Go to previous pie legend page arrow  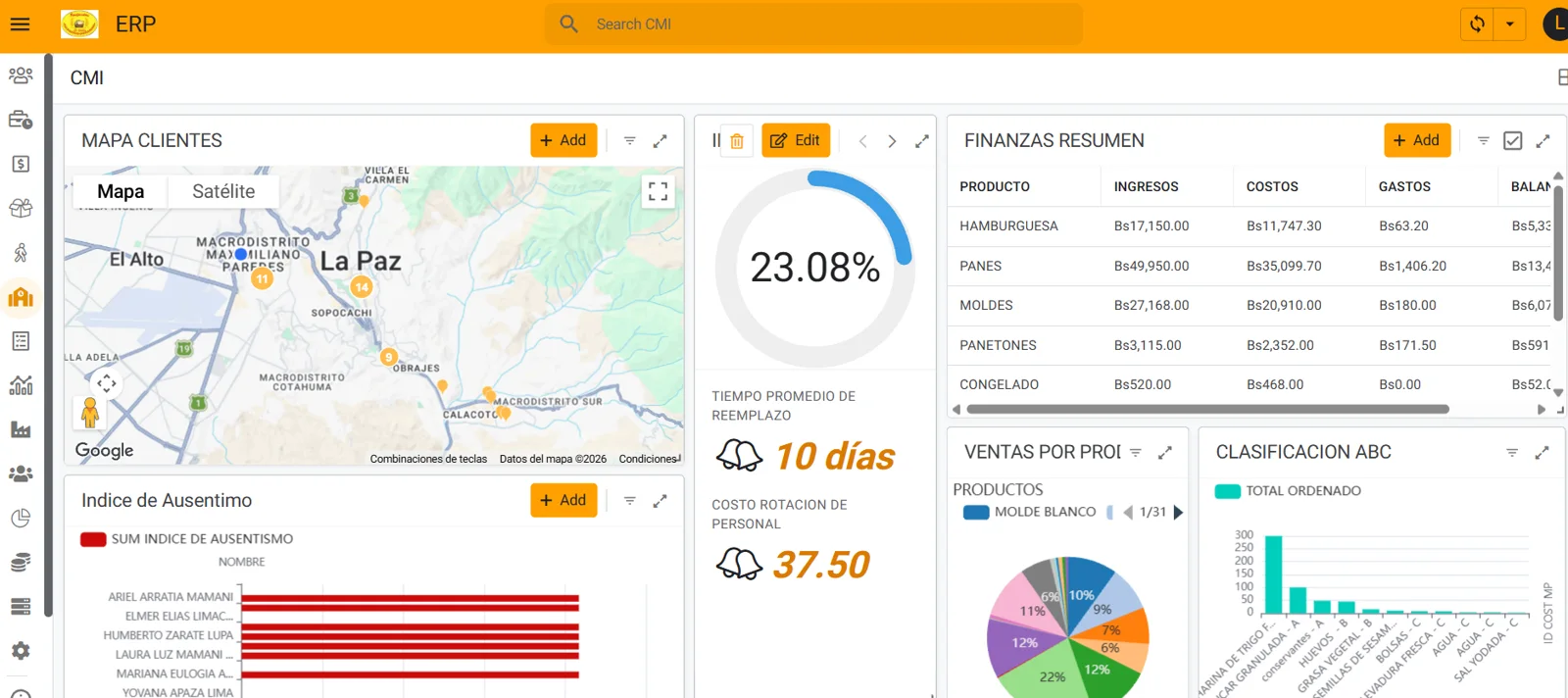click(x=1128, y=512)
